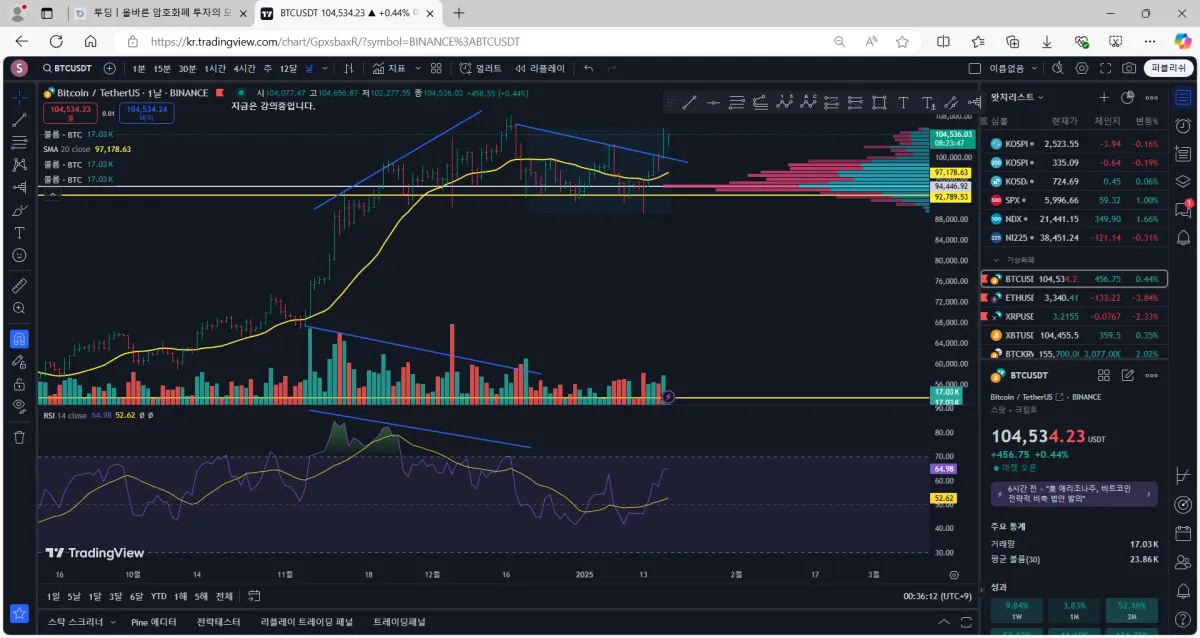Open the timeframe dropdown arrow next to 날
Screen dimensions: 1200x638
[324, 68]
